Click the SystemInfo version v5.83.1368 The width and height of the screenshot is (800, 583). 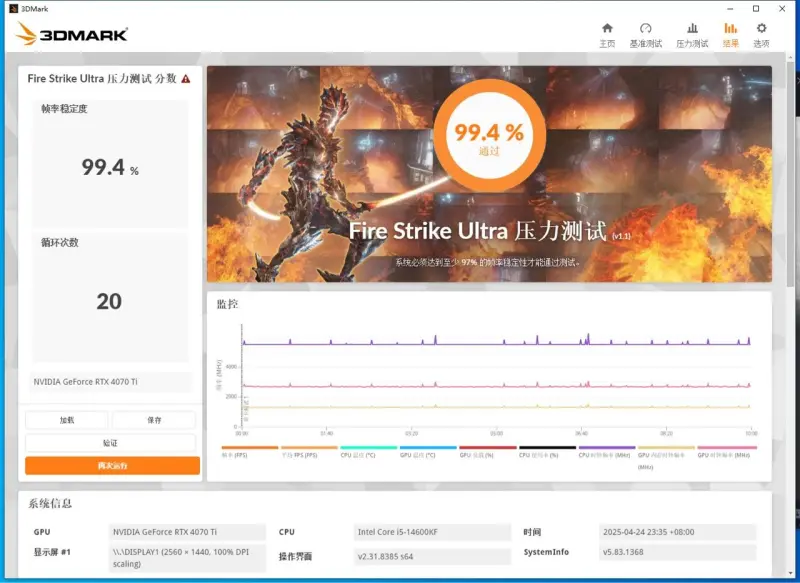click(x=678, y=552)
